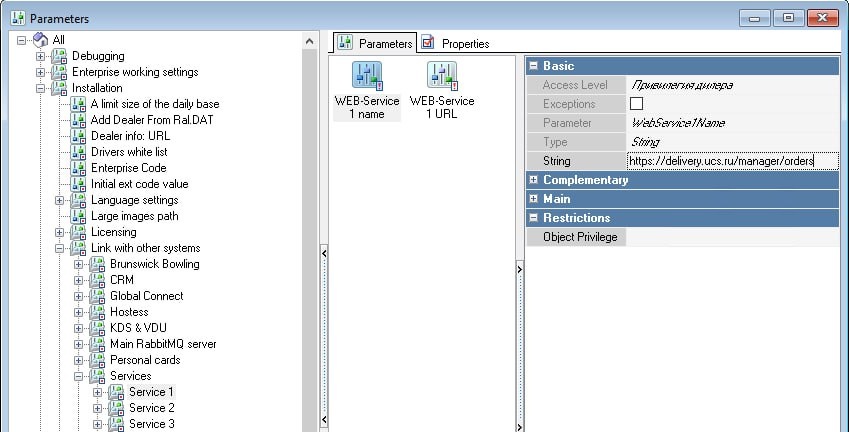Click the left-arrow splitter collapse button

tap(323, 254)
